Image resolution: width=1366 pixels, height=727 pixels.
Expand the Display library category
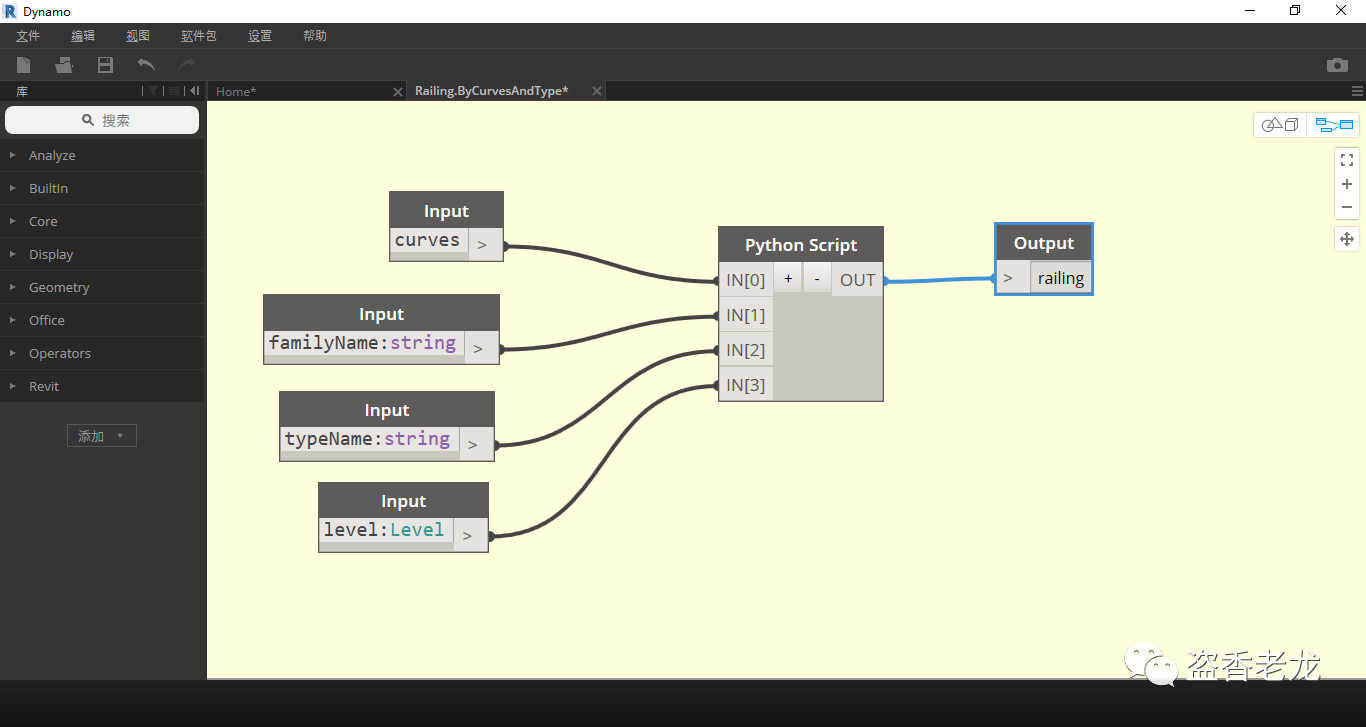point(102,254)
